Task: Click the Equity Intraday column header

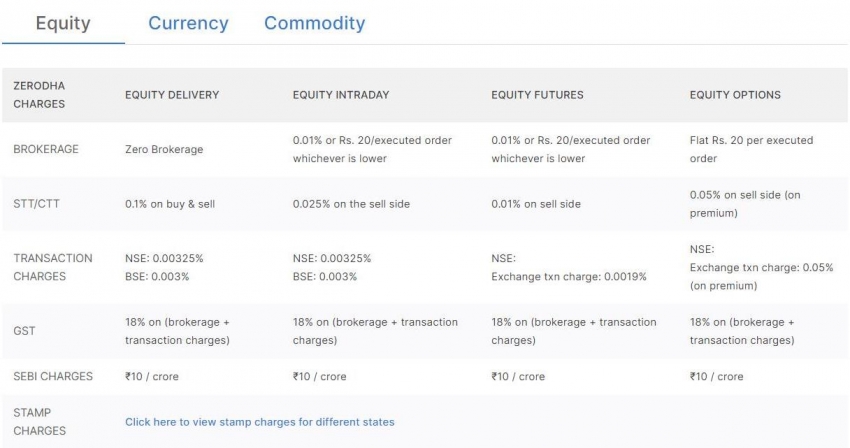Action: [341, 95]
